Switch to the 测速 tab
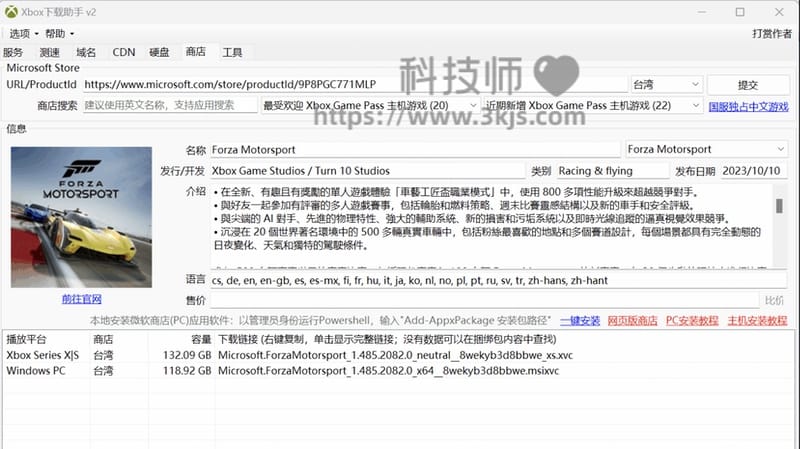The image size is (800, 449). 49,52
